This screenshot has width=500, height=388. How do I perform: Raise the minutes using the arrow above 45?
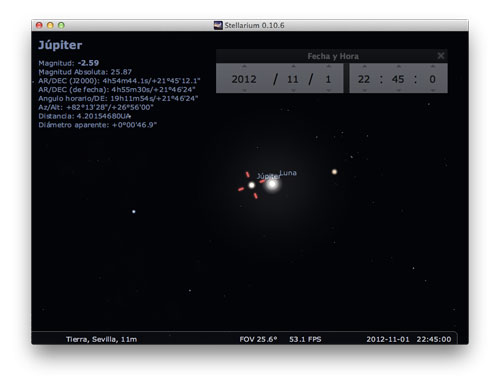[398, 66]
